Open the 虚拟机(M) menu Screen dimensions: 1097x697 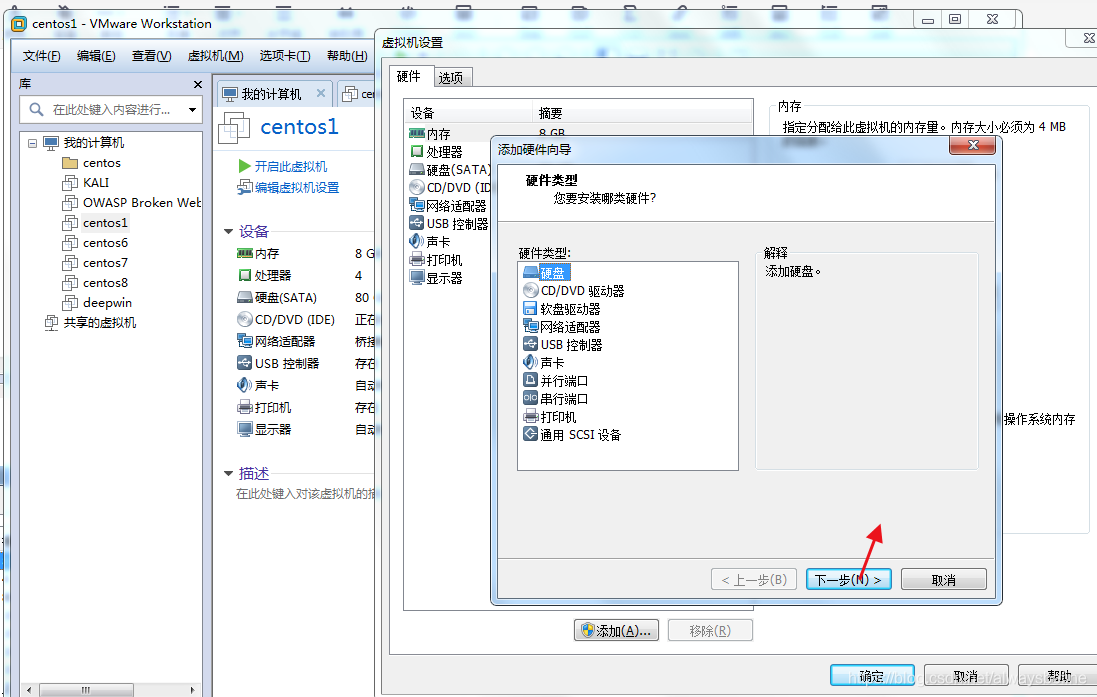point(215,56)
